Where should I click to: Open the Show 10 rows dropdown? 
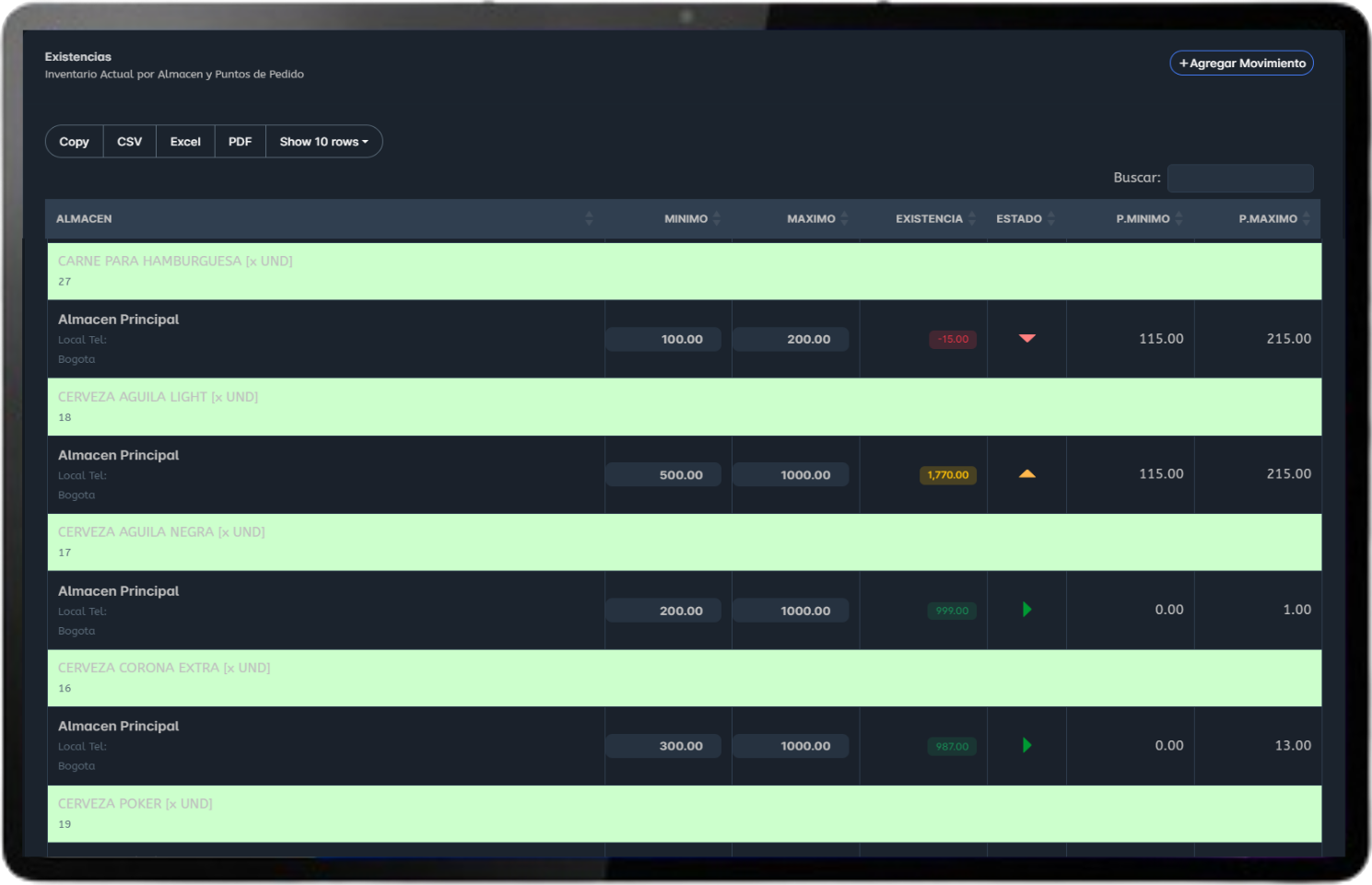[323, 142]
